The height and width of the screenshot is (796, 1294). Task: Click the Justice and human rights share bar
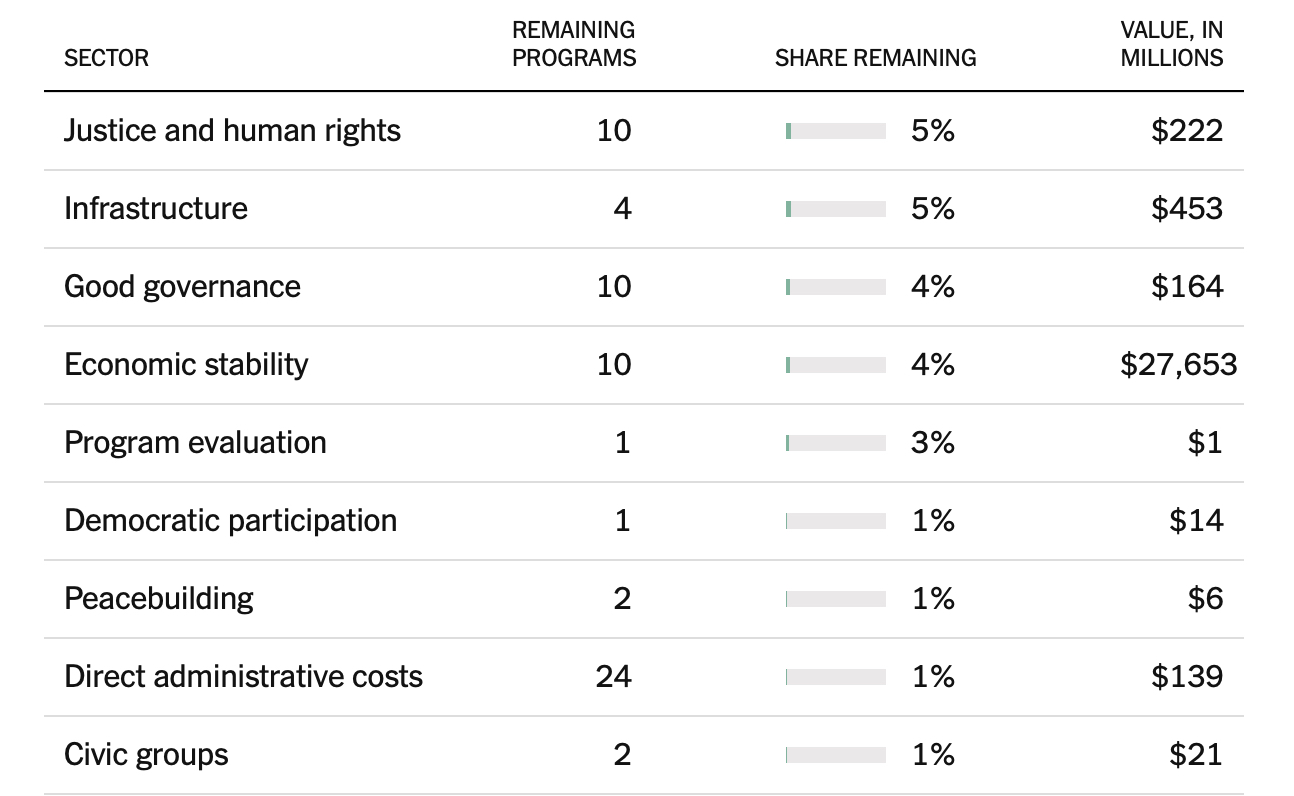836,131
